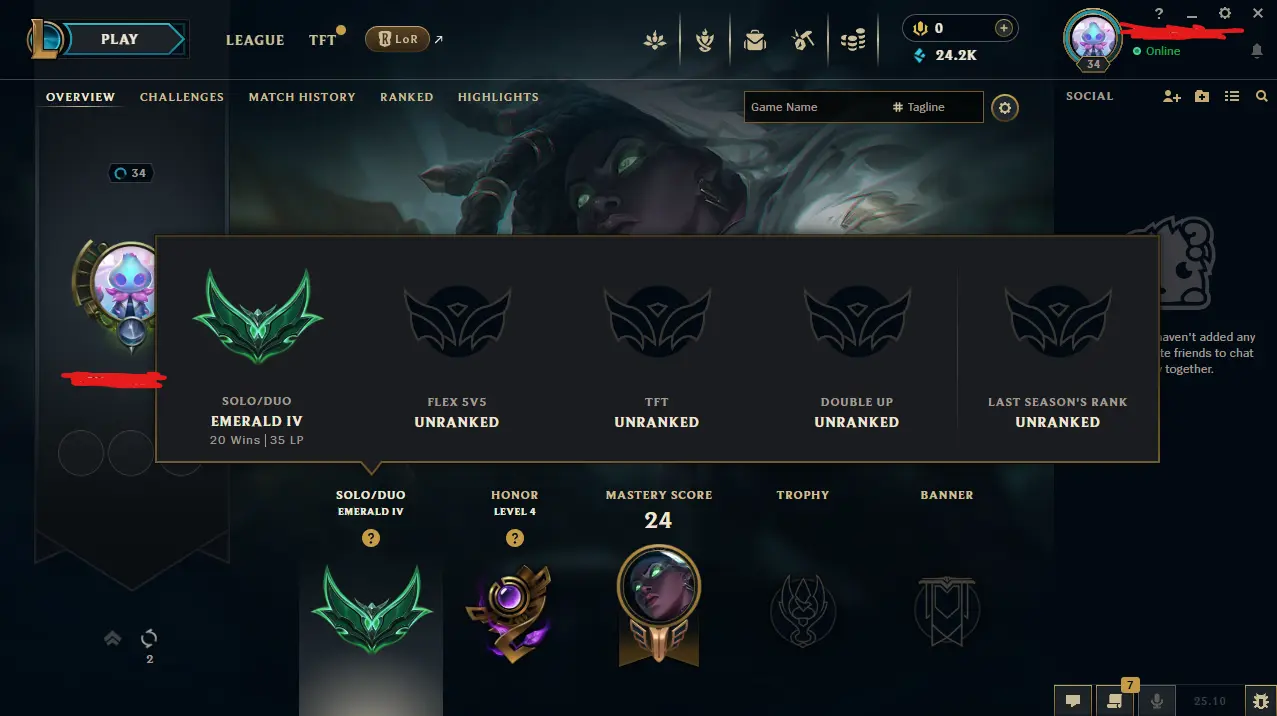Viewport: 1277px width, 716px height.
Task: Open the Store coins icon
Action: 852,41
